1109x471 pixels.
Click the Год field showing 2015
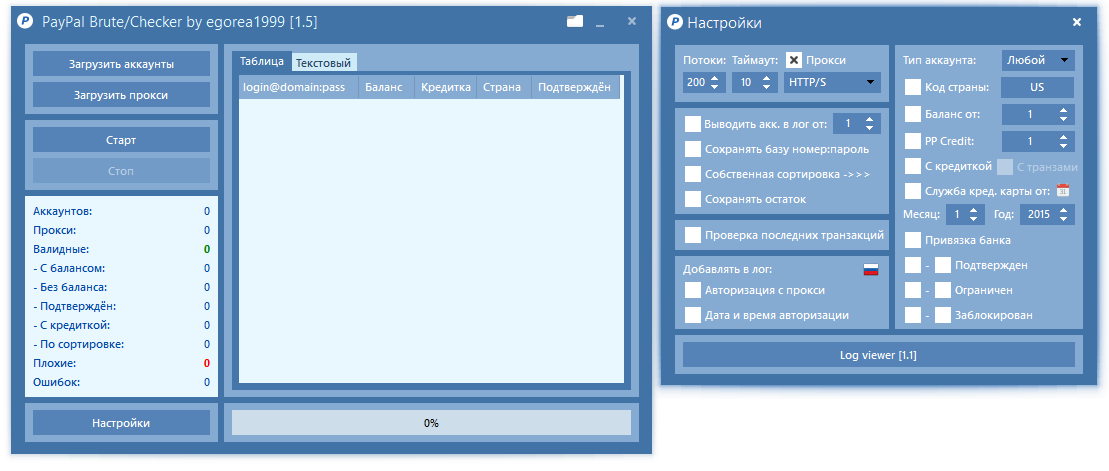coord(1039,215)
